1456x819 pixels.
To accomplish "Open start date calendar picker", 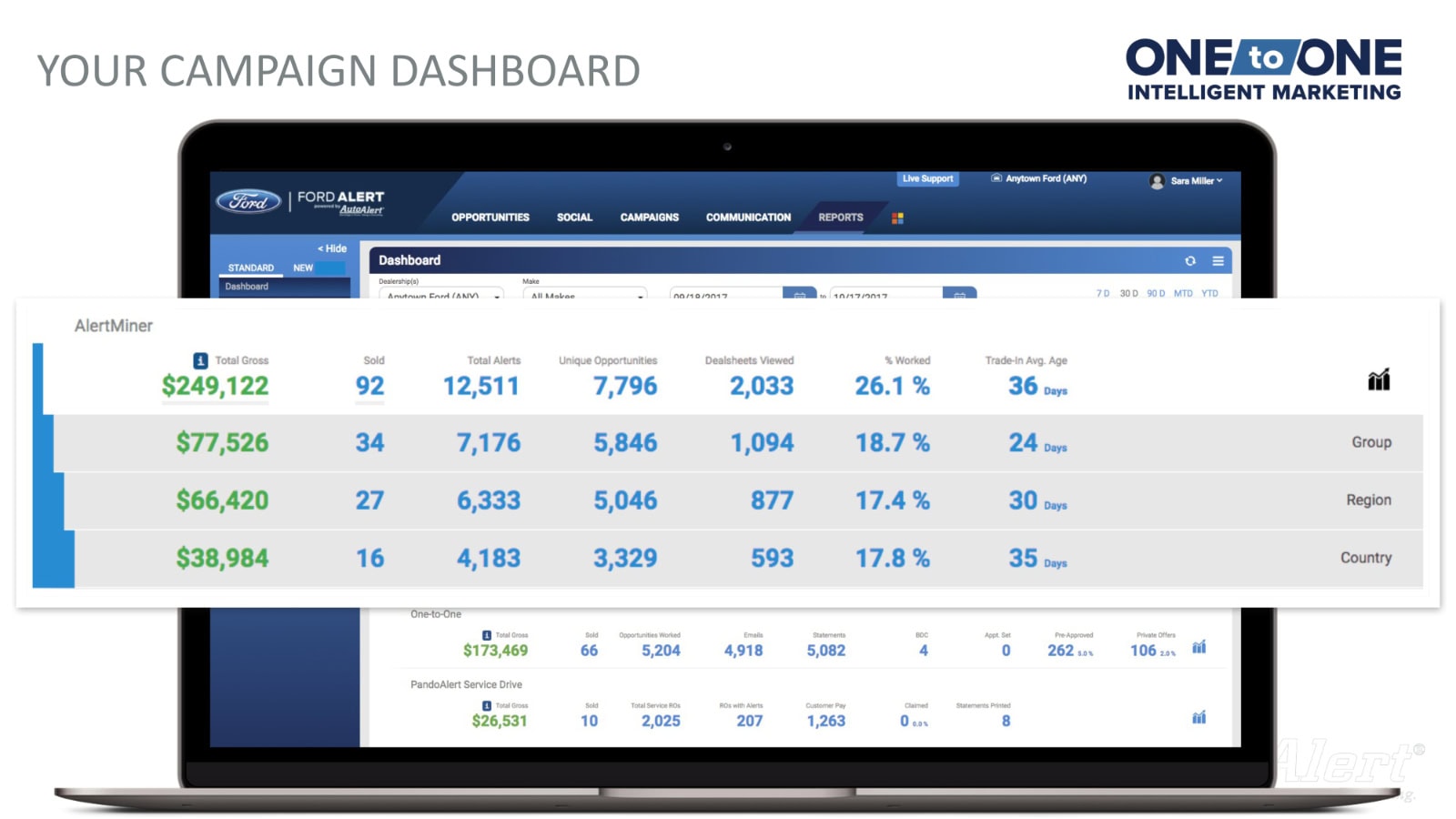I will pyautogui.click(x=800, y=294).
